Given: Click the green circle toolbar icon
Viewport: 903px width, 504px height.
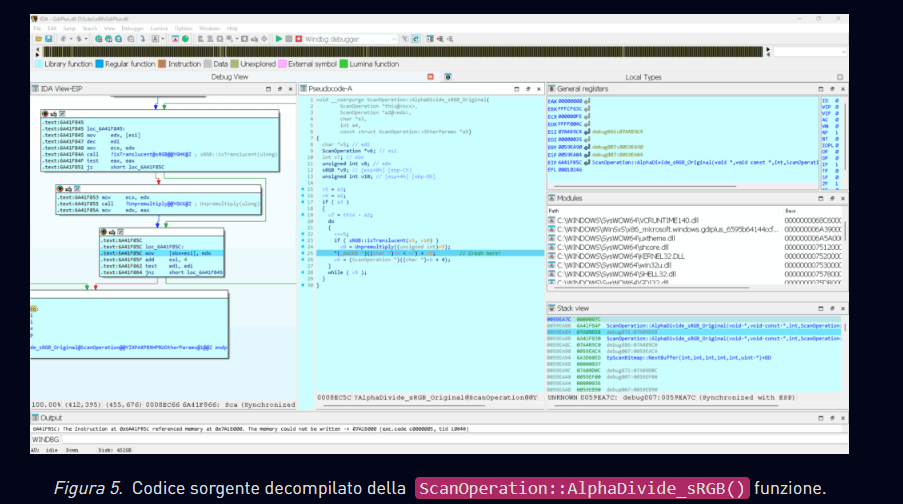Looking at the screenshot, I should point(185,39).
